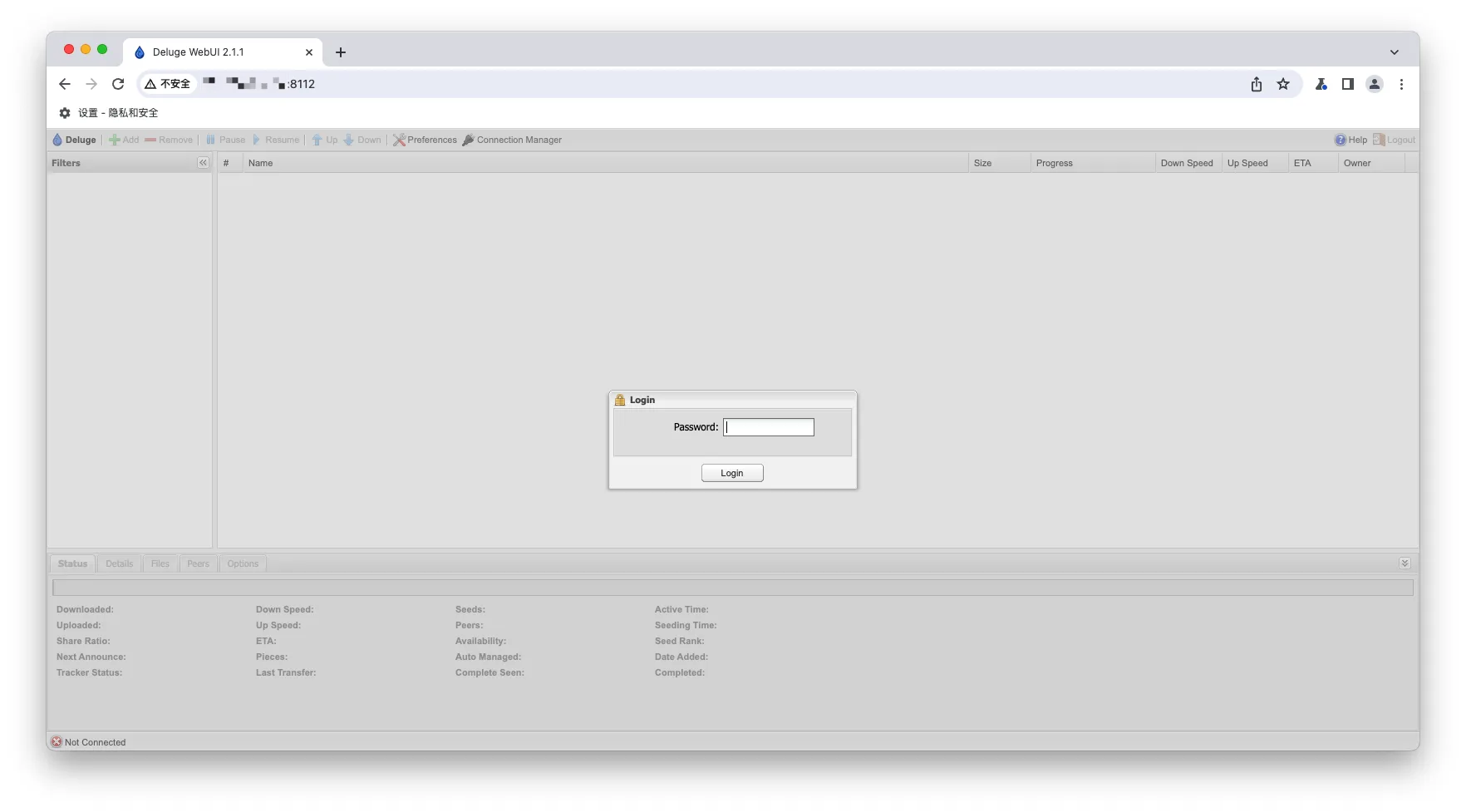Click the not-secure warning badge
This screenshot has height=812, width=1466.
(x=168, y=84)
